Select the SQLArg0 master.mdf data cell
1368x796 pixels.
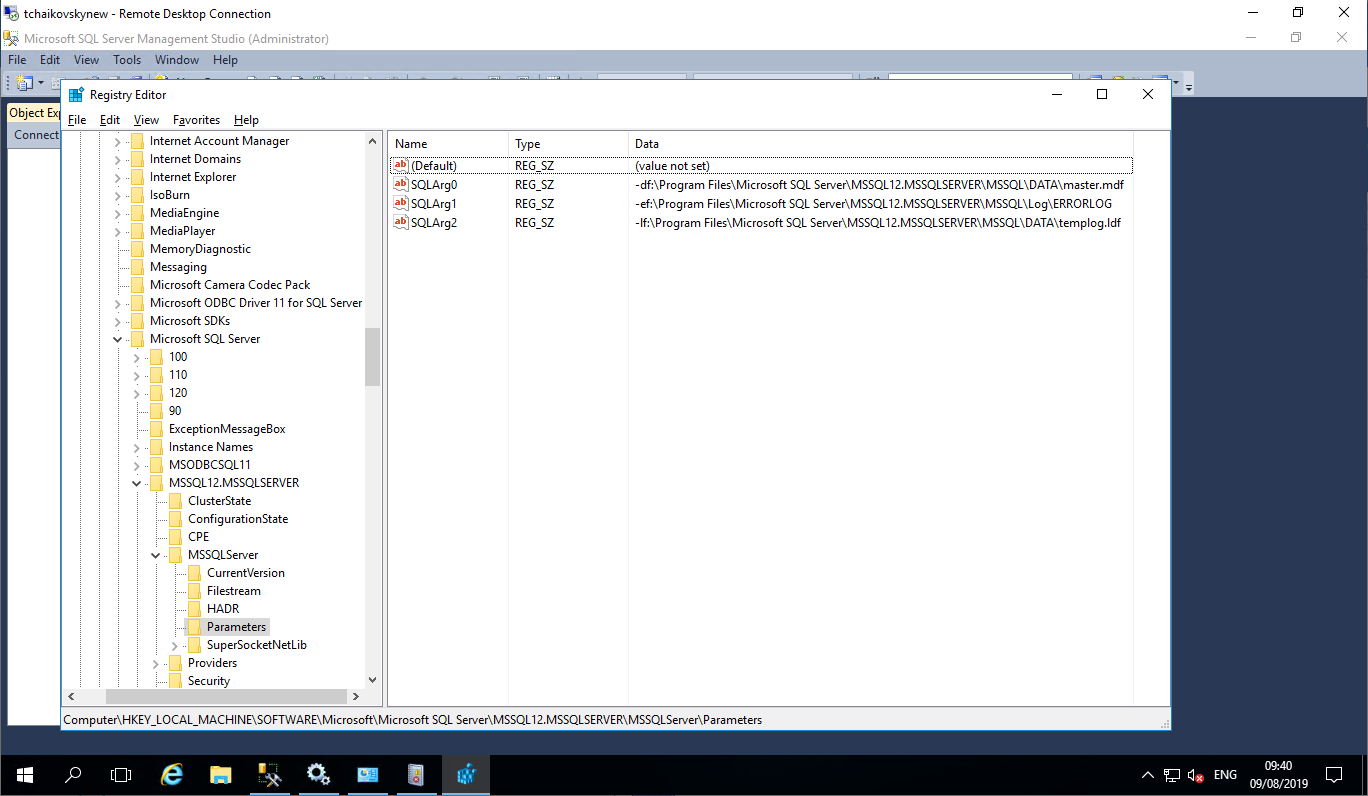880,185
